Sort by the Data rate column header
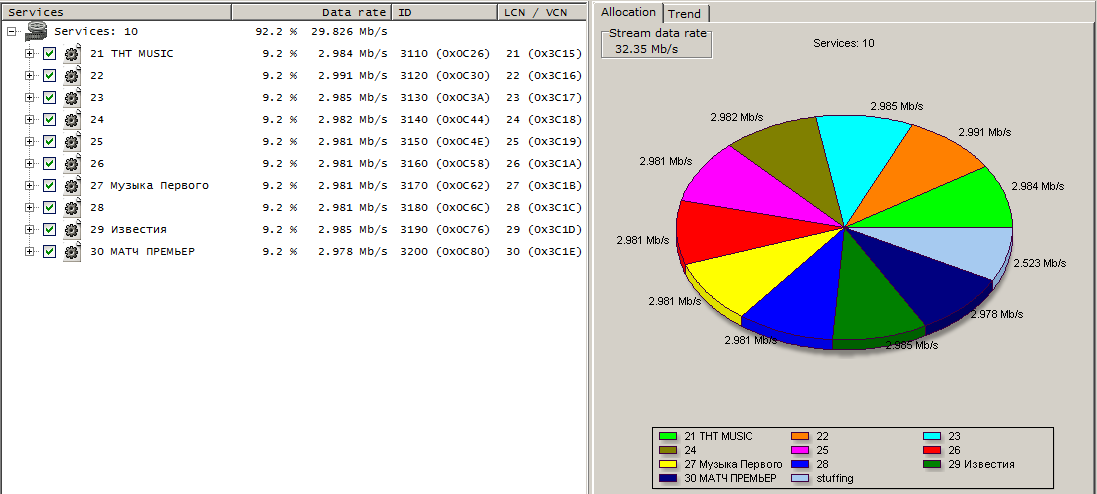The image size is (1097, 494). click(311, 12)
